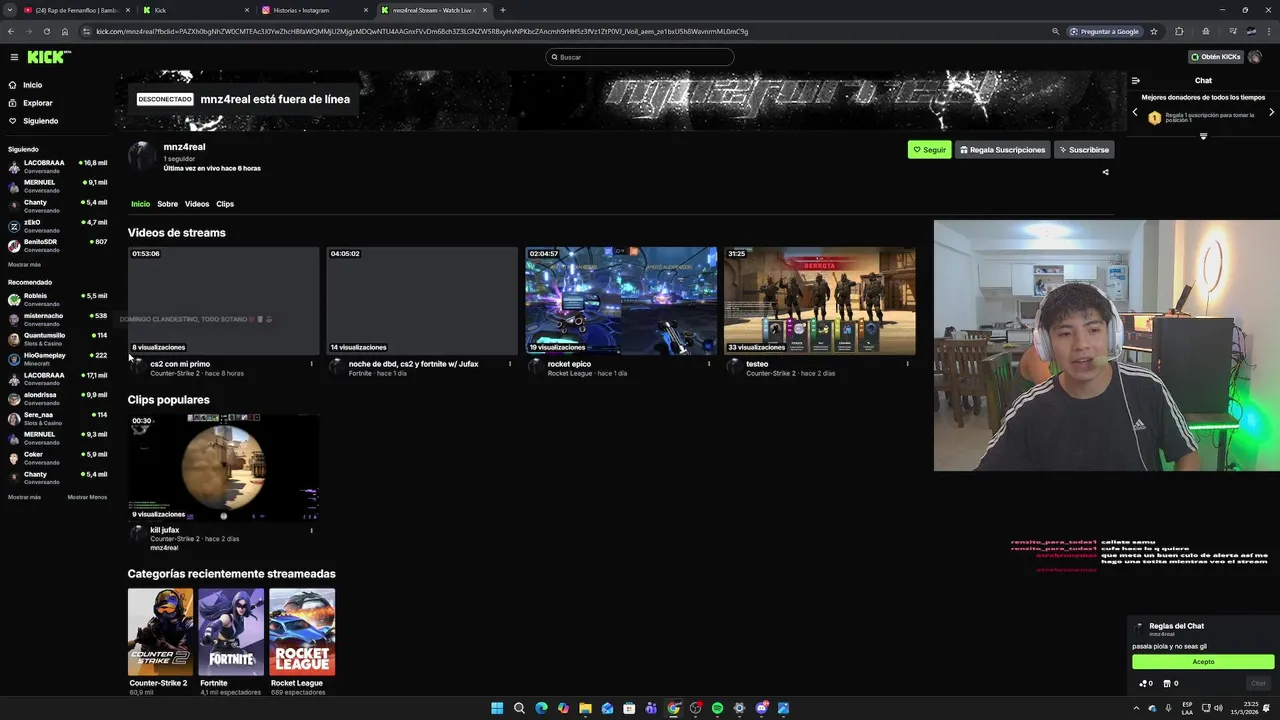Open Siguiendo in the sidebar
Image resolution: width=1280 pixels, height=720 pixels.
40,121
